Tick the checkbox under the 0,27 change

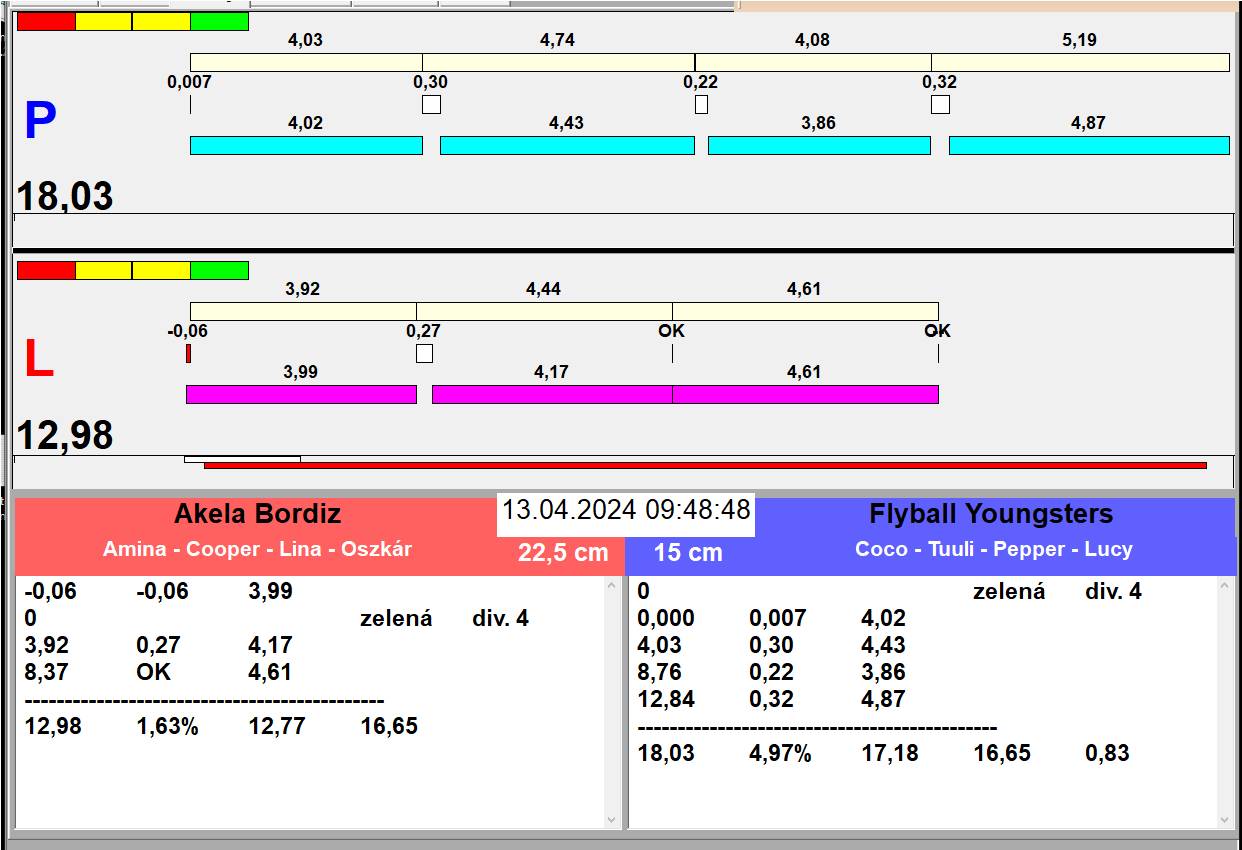[x=424, y=353]
